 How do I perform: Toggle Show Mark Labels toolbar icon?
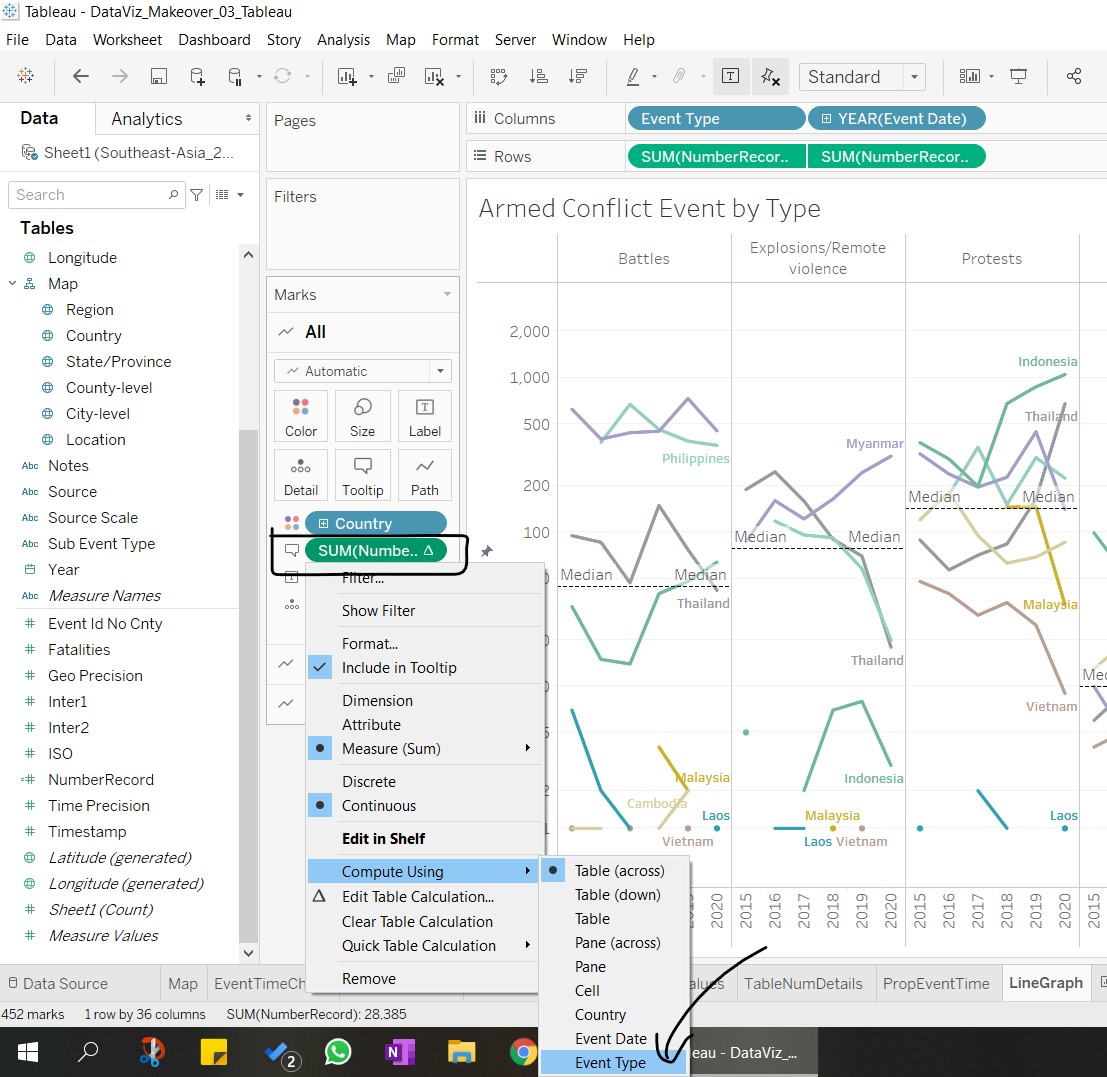tap(730, 77)
